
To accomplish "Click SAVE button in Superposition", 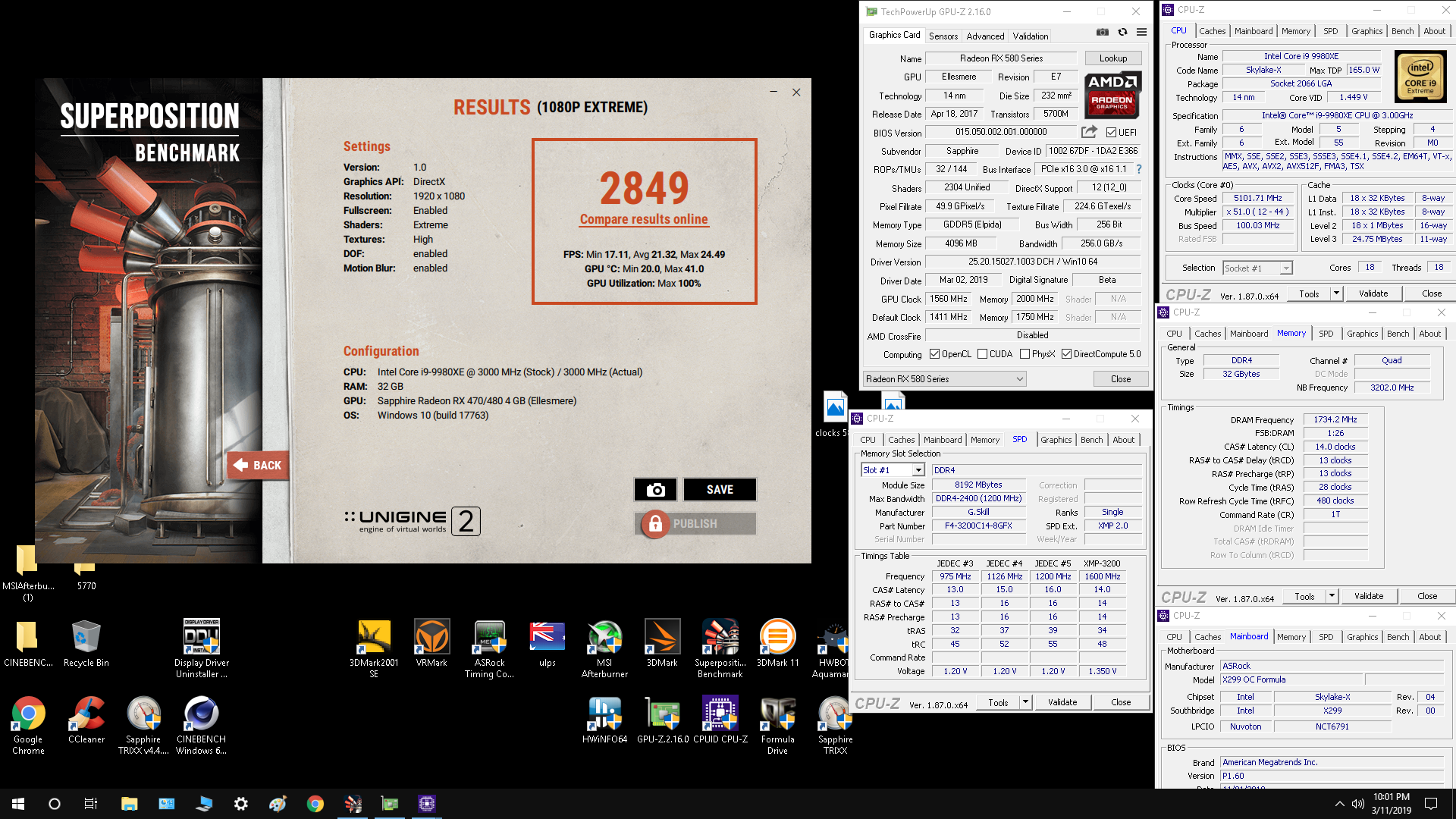I will (720, 489).
